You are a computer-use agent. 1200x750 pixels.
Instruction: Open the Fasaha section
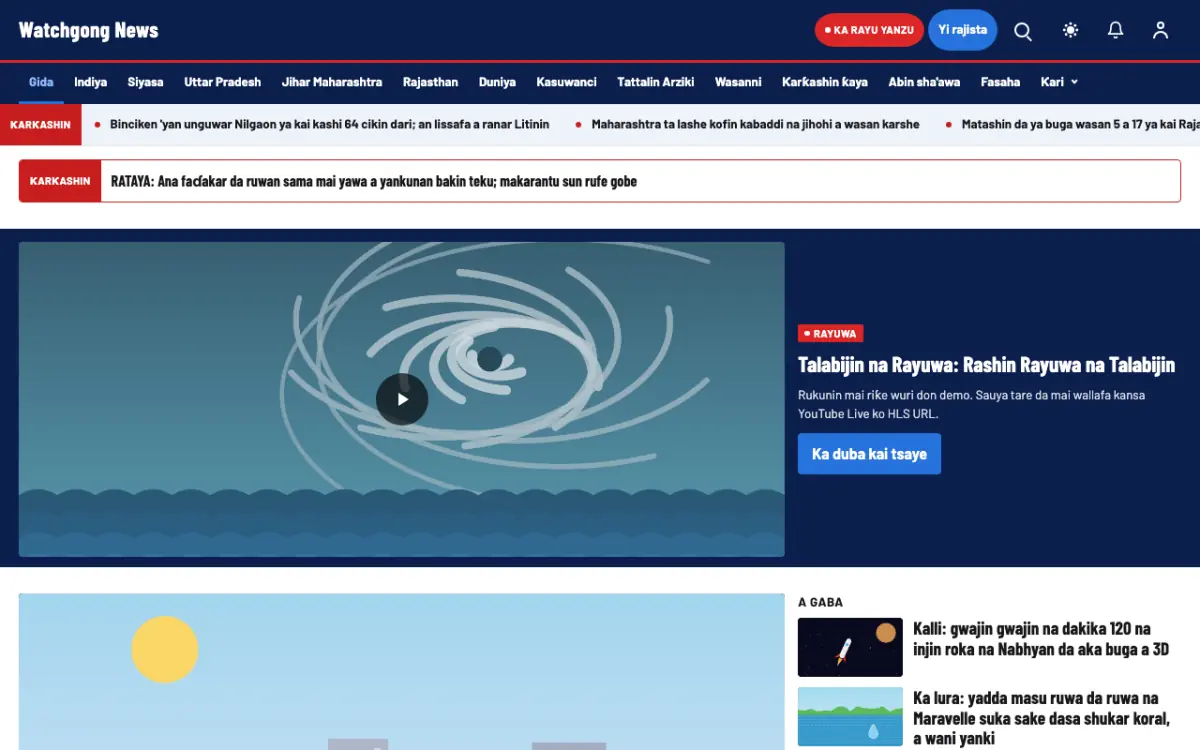pyautogui.click(x=1000, y=82)
